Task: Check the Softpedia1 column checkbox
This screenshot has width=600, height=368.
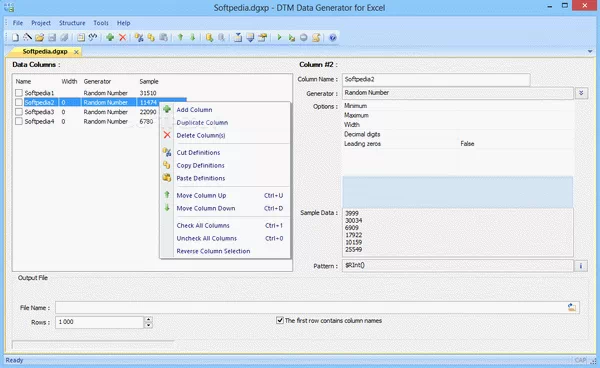Action: click(x=19, y=93)
